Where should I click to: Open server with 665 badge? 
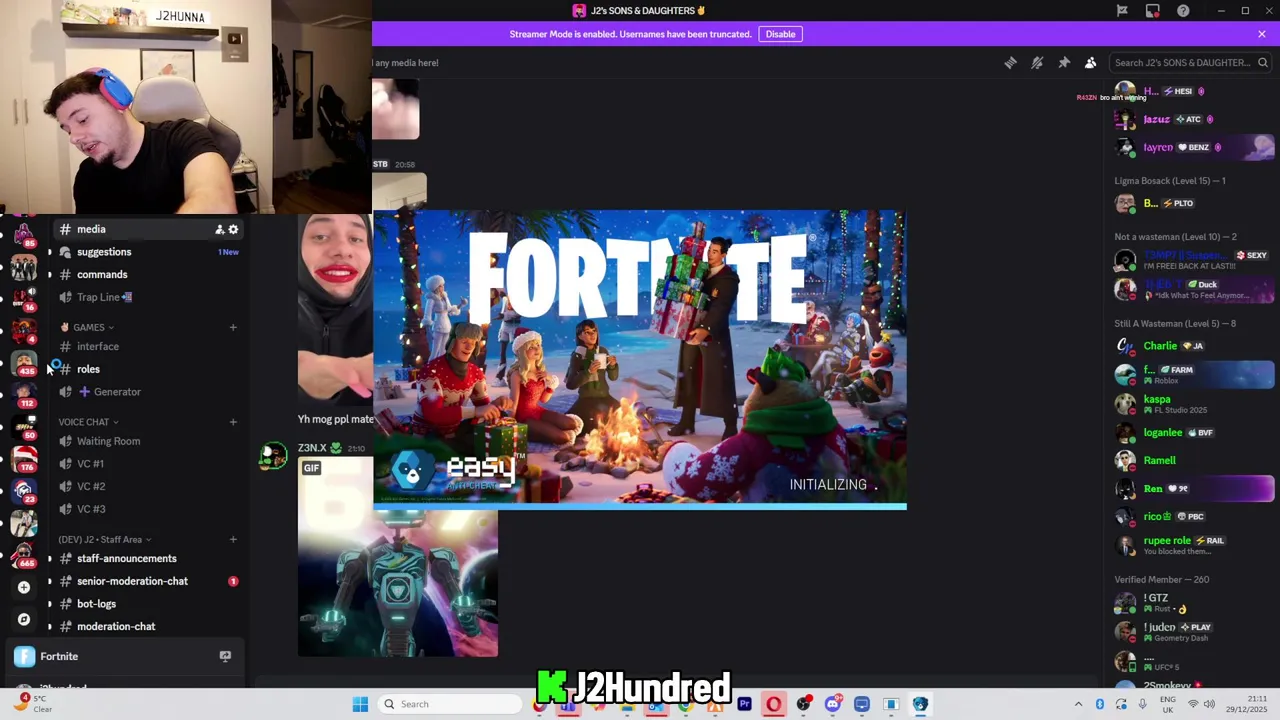click(x=24, y=553)
